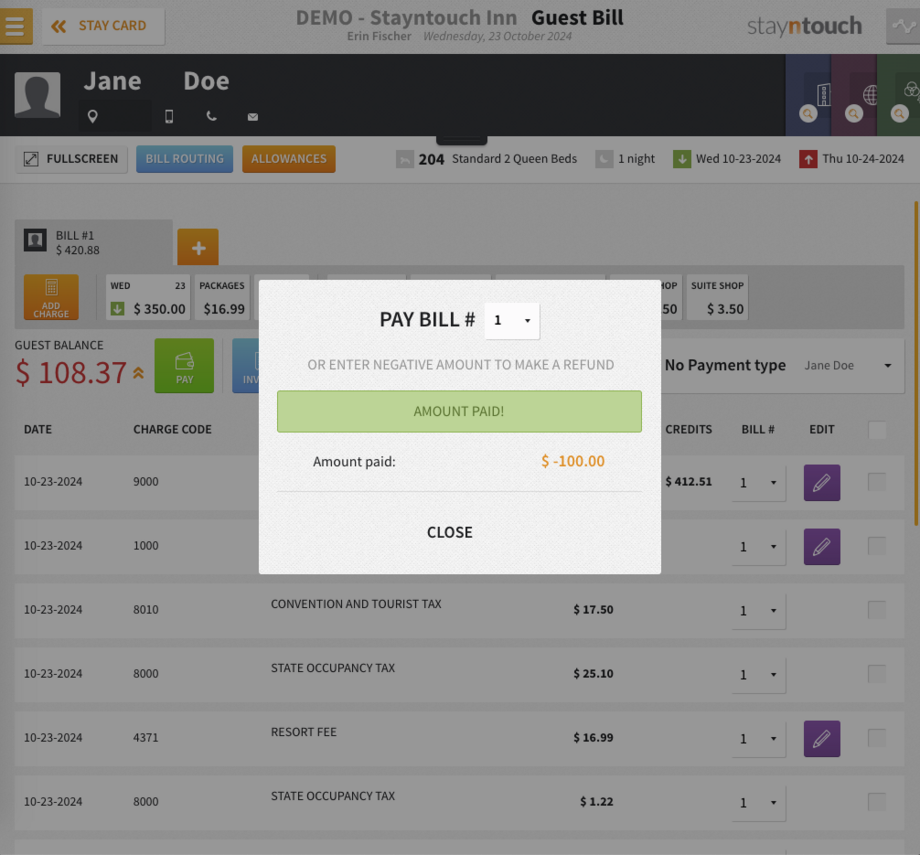
Task: Switch the bill to fullscreen
Action: coord(71,159)
